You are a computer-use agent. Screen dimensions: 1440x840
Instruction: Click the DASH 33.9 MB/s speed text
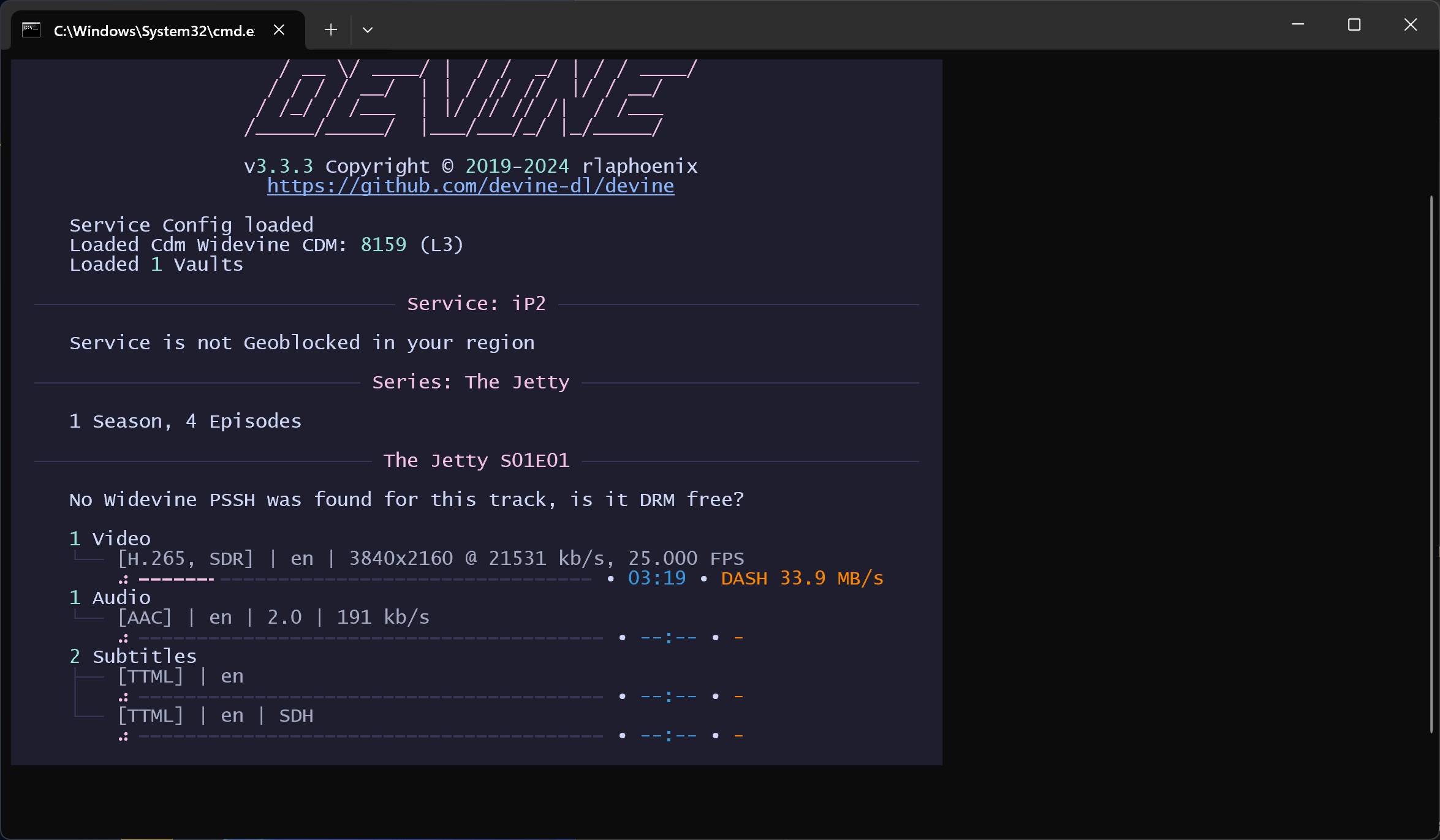click(x=801, y=578)
